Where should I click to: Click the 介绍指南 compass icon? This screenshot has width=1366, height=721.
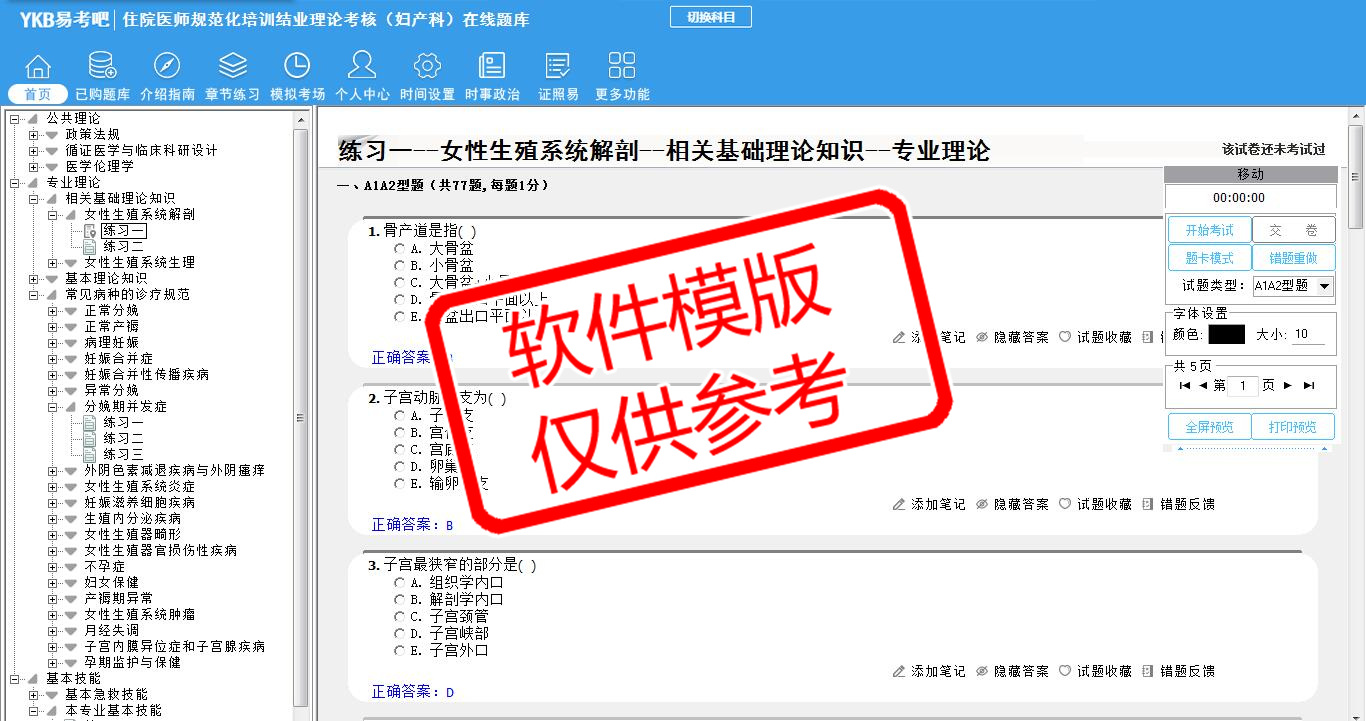[167, 67]
